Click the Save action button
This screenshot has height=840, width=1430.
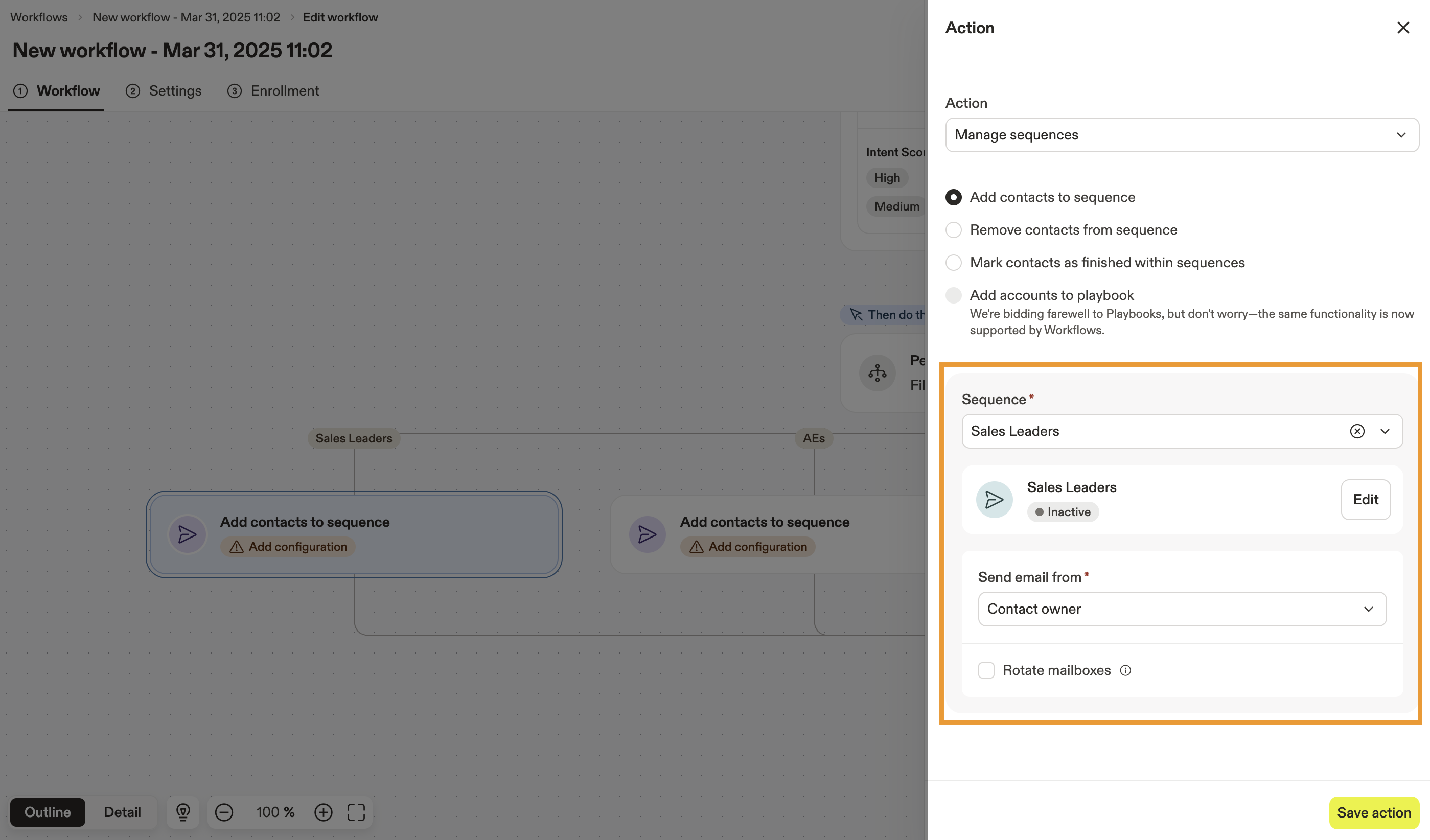pos(1373,812)
